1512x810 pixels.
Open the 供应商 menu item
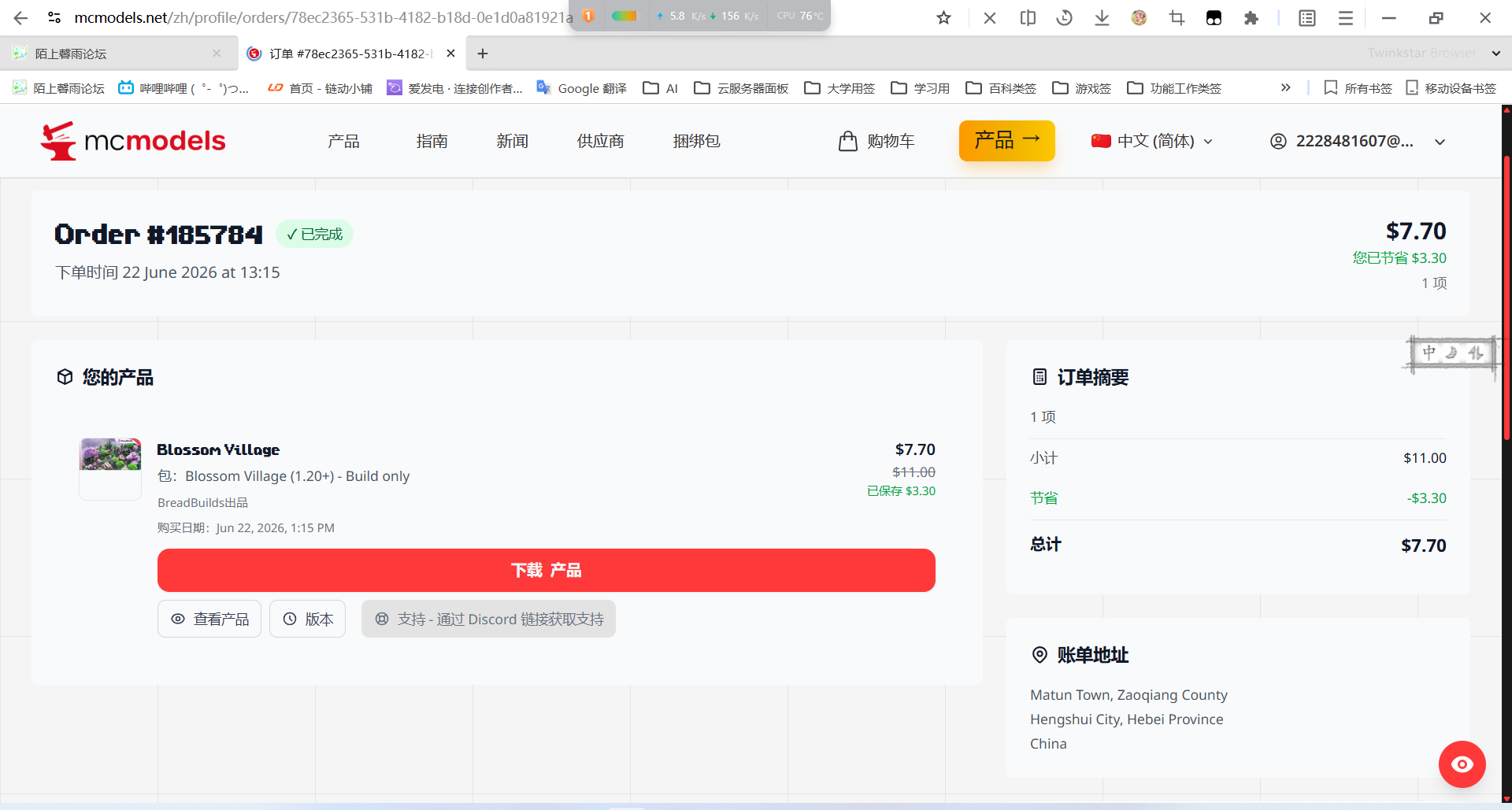600,141
